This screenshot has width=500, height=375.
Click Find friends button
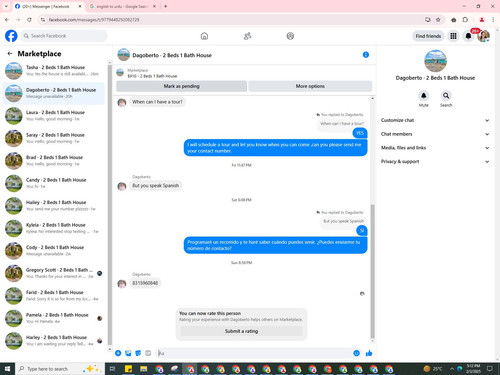click(428, 36)
